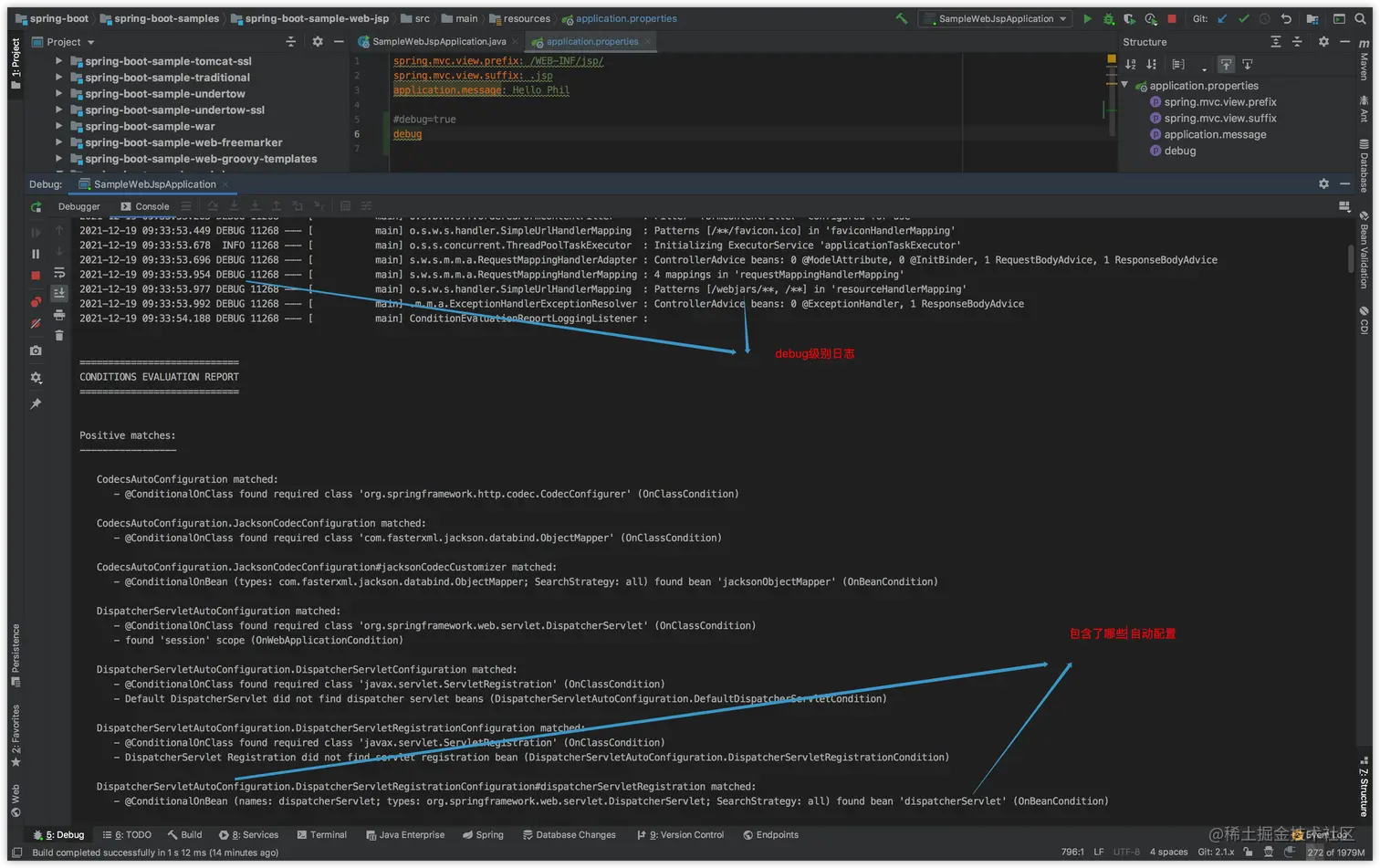This screenshot has width=1380, height=868.
Task: Open the Endpoints tool window
Action: (x=769, y=834)
